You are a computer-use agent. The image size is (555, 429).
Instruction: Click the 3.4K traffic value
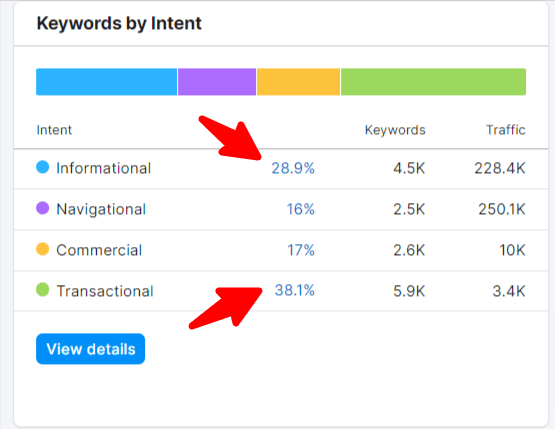(x=509, y=291)
